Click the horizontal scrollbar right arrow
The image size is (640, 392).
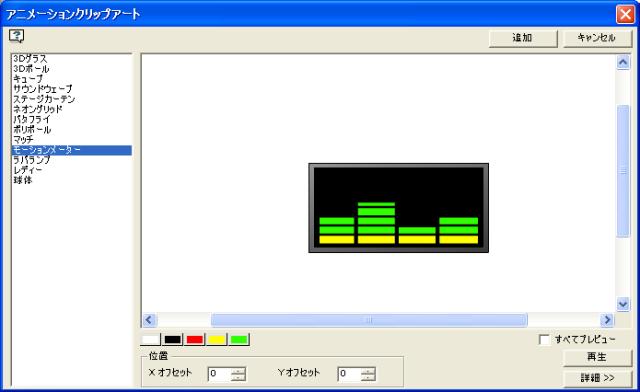[x=607, y=320]
